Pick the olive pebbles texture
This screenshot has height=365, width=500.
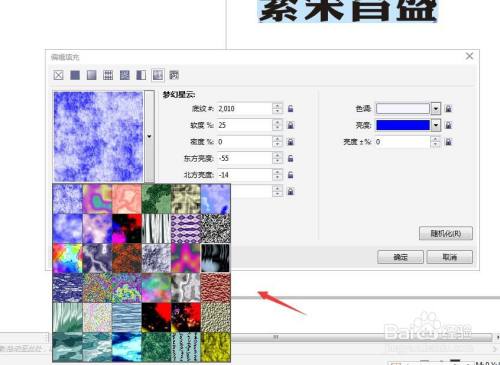216,318
